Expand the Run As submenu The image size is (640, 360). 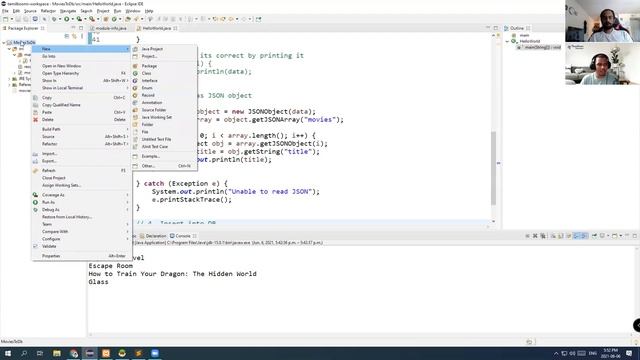(x=82, y=202)
